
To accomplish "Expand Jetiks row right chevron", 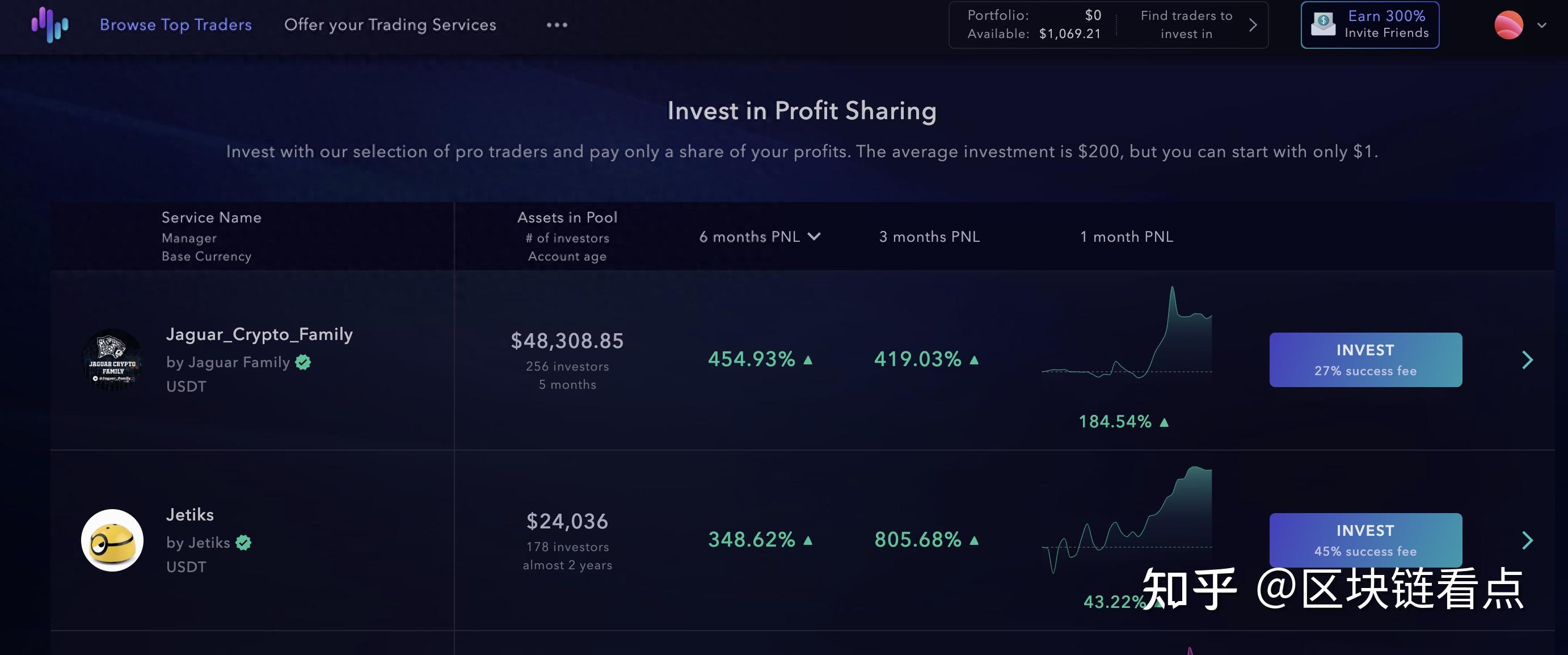I will click(1527, 540).
